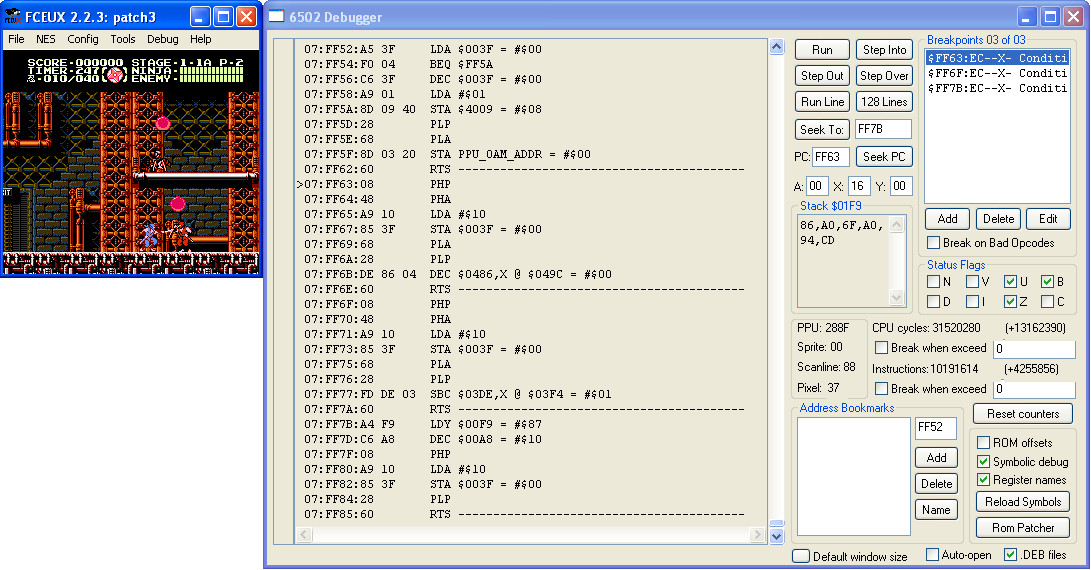Click the disassembly horizontal scroll right arrow
This screenshot has width=1091, height=570.
click(758, 535)
